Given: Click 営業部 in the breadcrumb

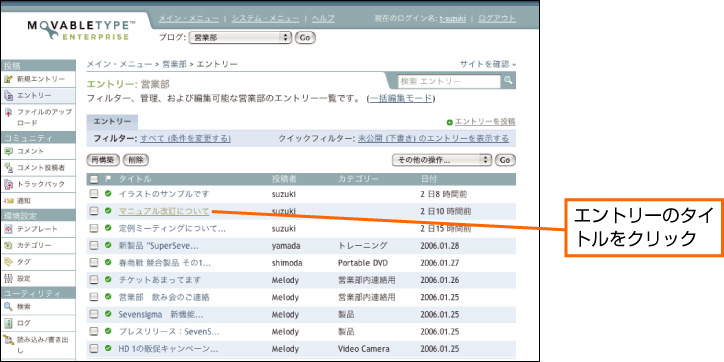Looking at the screenshot, I should [x=174, y=64].
